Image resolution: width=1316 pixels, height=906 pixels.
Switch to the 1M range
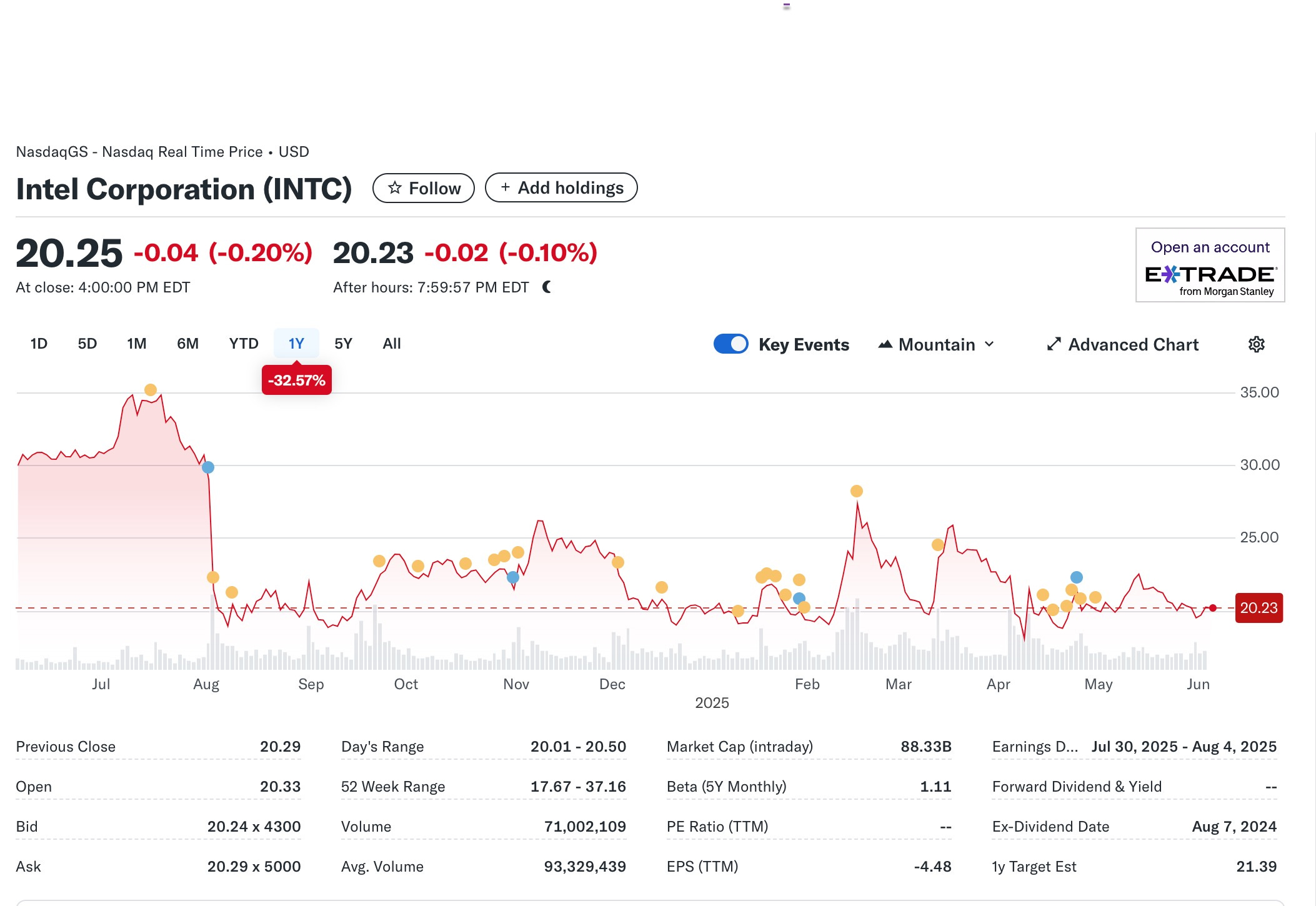[137, 344]
